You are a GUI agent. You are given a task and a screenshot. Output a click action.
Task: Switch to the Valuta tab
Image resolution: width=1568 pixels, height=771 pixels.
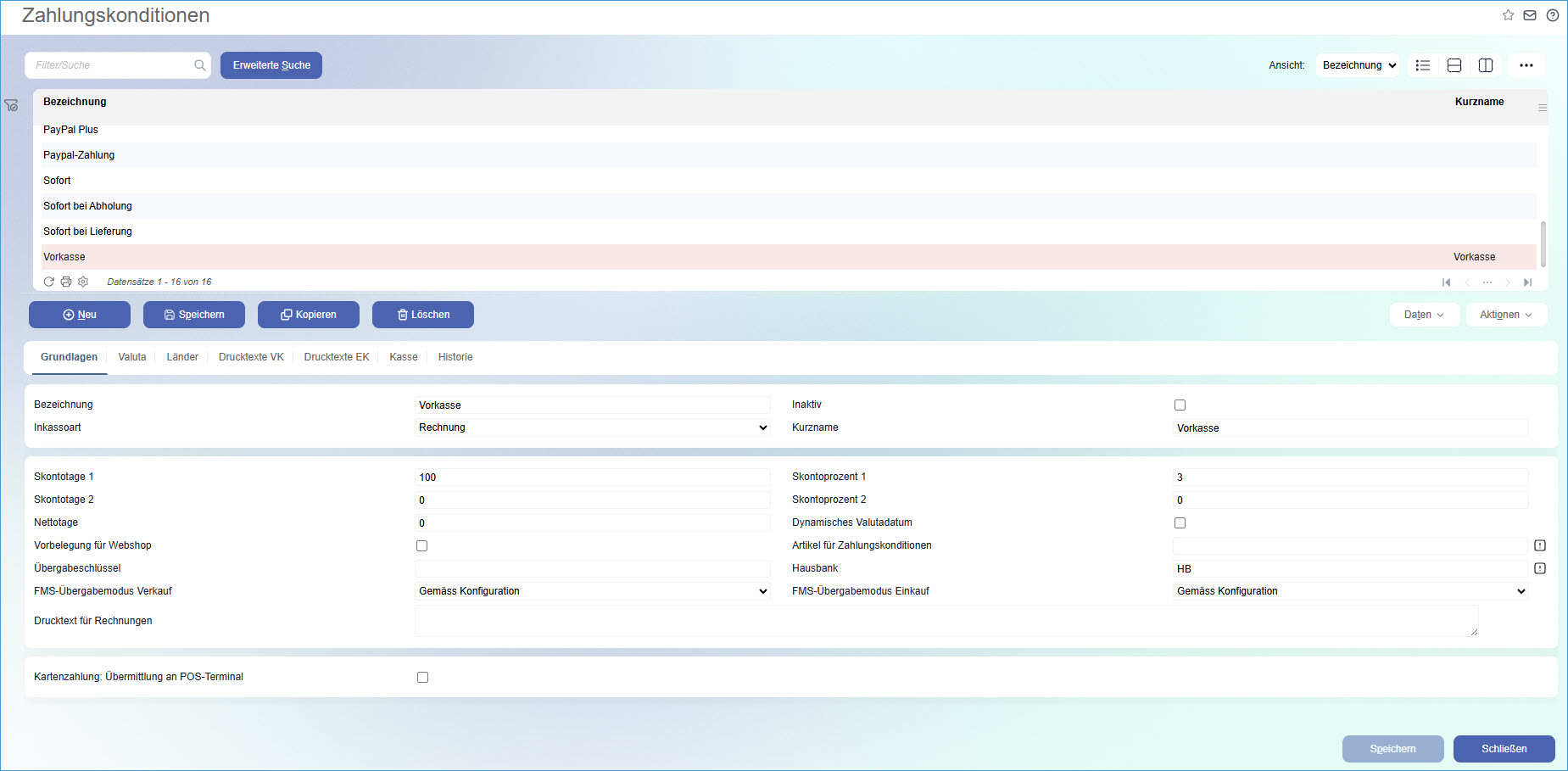[x=131, y=357]
